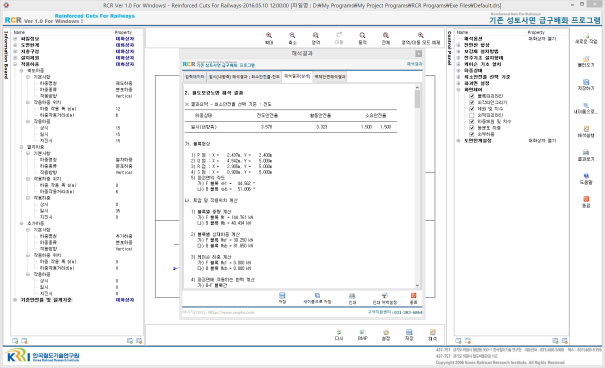Click the KRRI logo at bottom left
Screen dimensions: 605x368
pyautogui.click(x=42, y=356)
